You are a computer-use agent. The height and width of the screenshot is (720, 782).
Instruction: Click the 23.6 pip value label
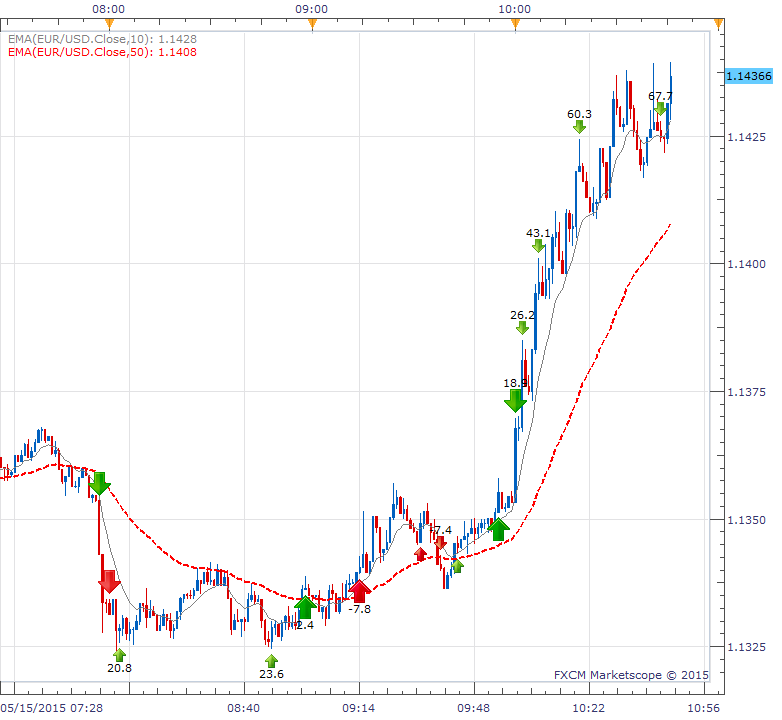271,674
